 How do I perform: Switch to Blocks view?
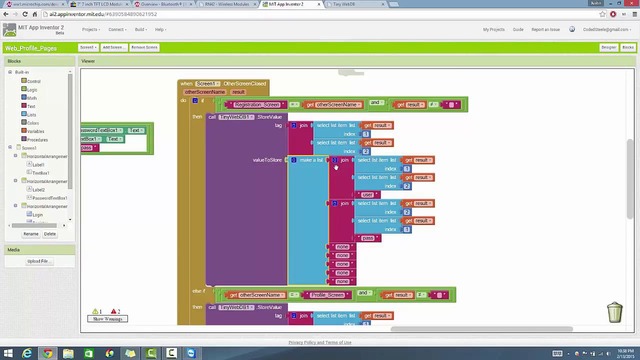pos(628,47)
